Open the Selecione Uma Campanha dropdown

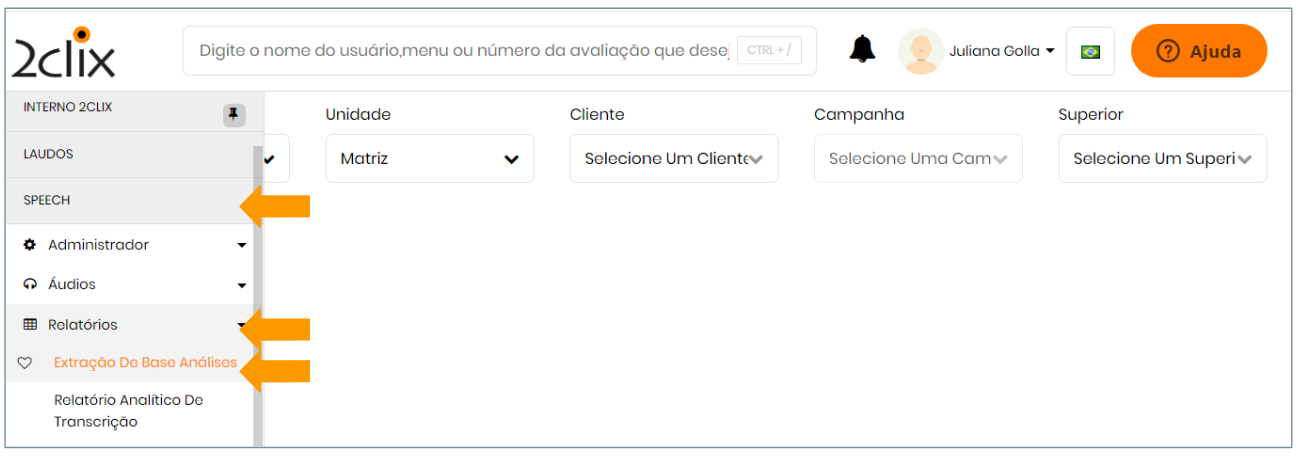click(x=917, y=159)
